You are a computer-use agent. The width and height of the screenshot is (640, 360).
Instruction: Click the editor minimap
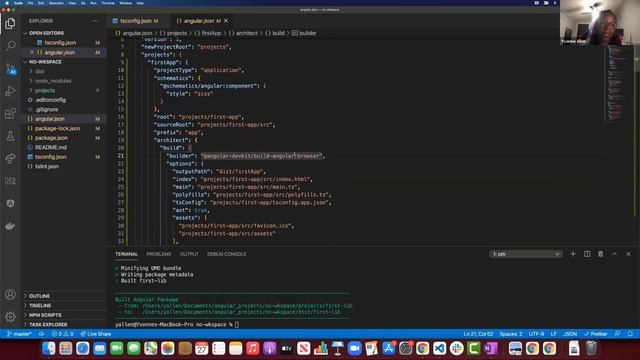[618, 84]
